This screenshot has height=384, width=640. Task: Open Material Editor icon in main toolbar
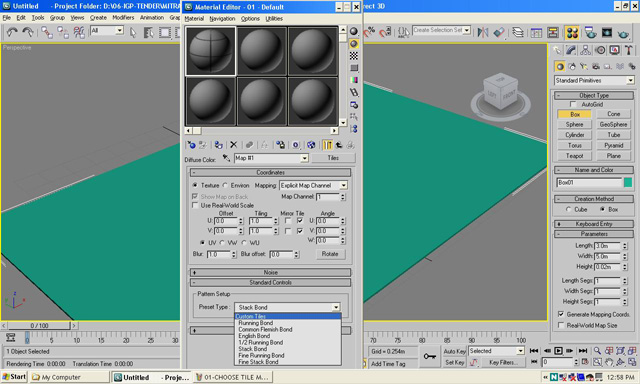(x=572, y=33)
